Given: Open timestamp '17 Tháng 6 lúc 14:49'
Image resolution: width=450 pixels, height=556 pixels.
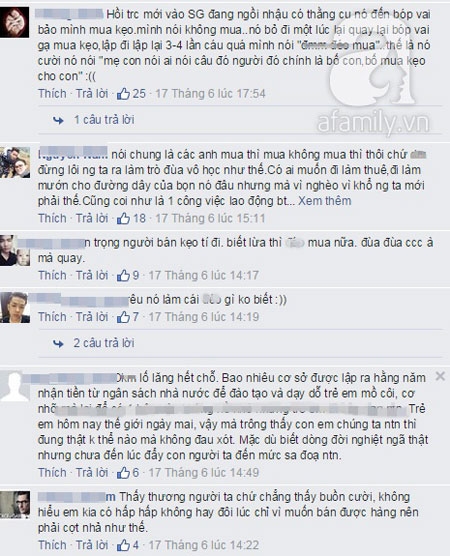Looking at the screenshot, I should (x=204, y=473).
